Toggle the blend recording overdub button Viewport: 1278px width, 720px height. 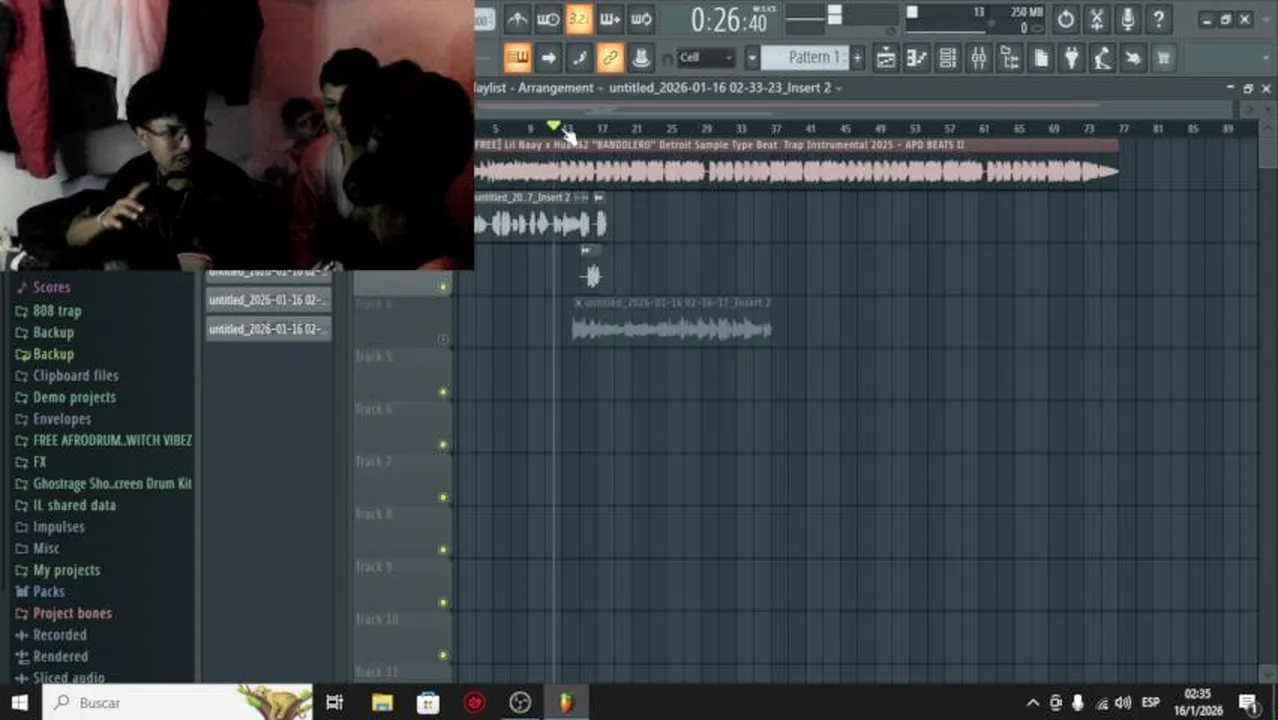point(610,19)
